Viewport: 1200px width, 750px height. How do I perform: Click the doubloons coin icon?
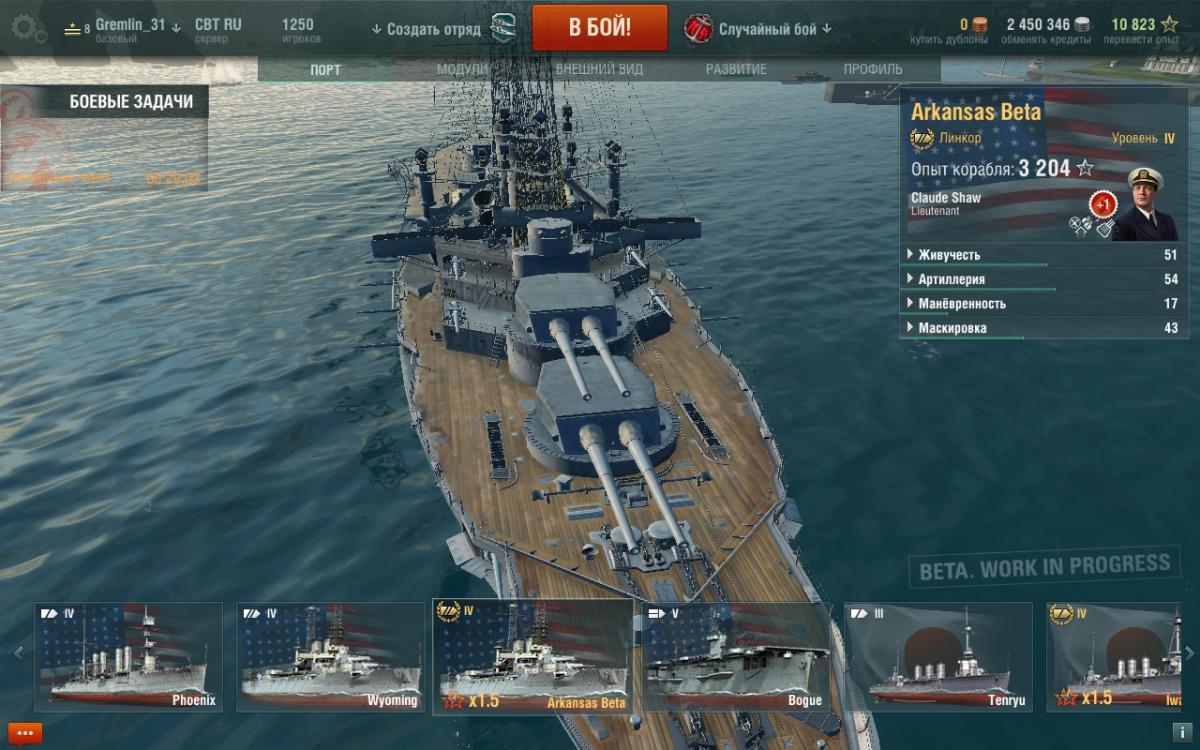[x=980, y=24]
